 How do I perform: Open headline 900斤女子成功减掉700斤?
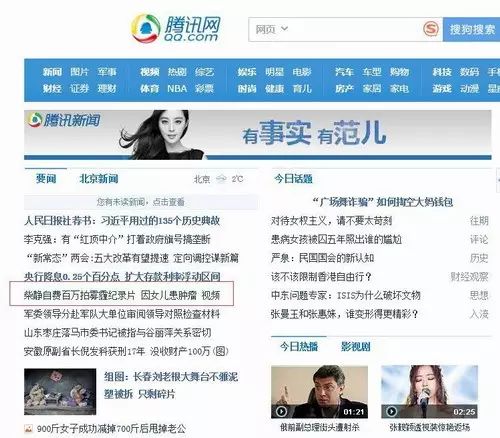[111, 429]
